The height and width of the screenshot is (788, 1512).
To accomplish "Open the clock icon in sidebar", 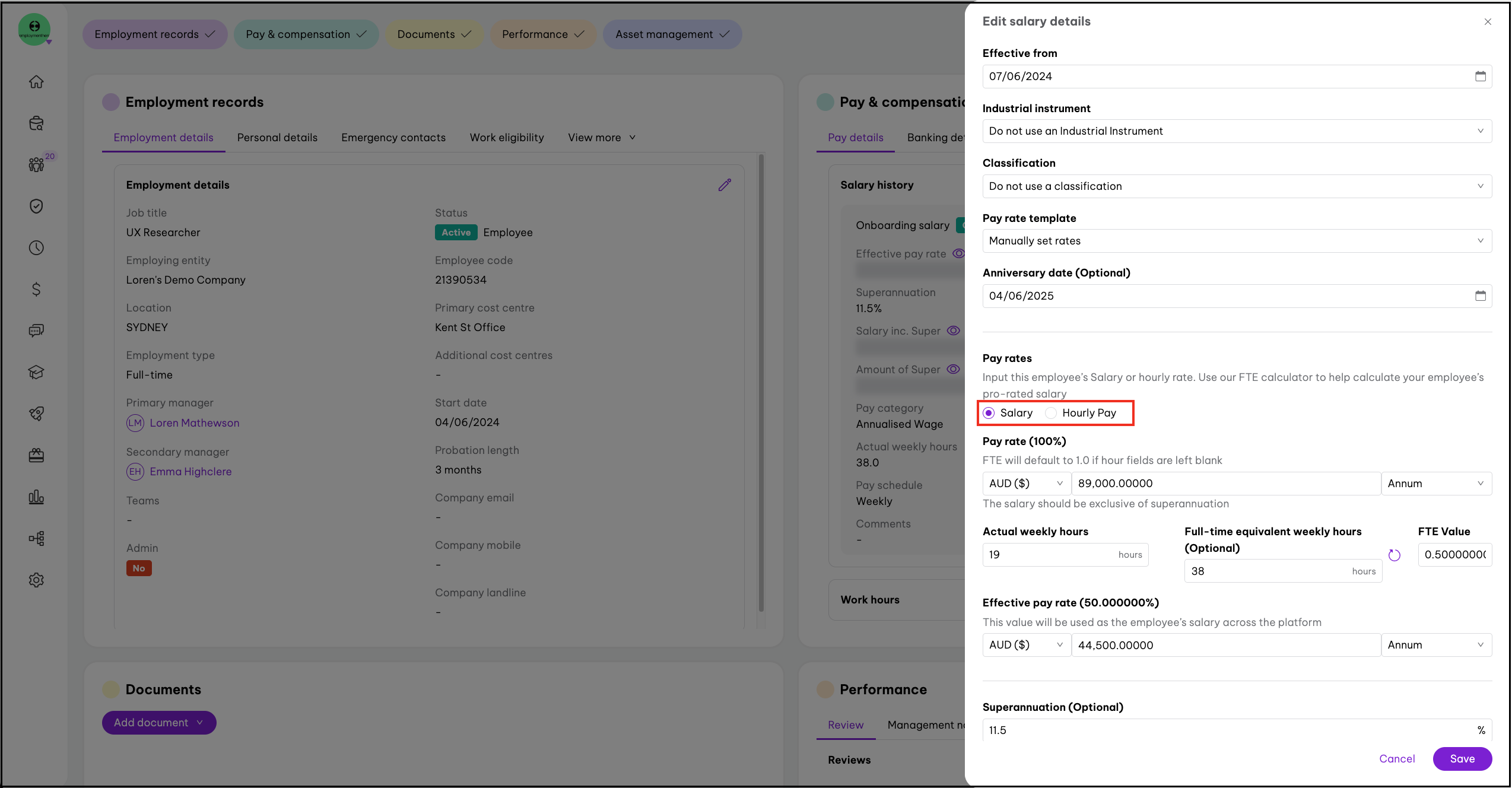I will pyautogui.click(x=36, y=247).
